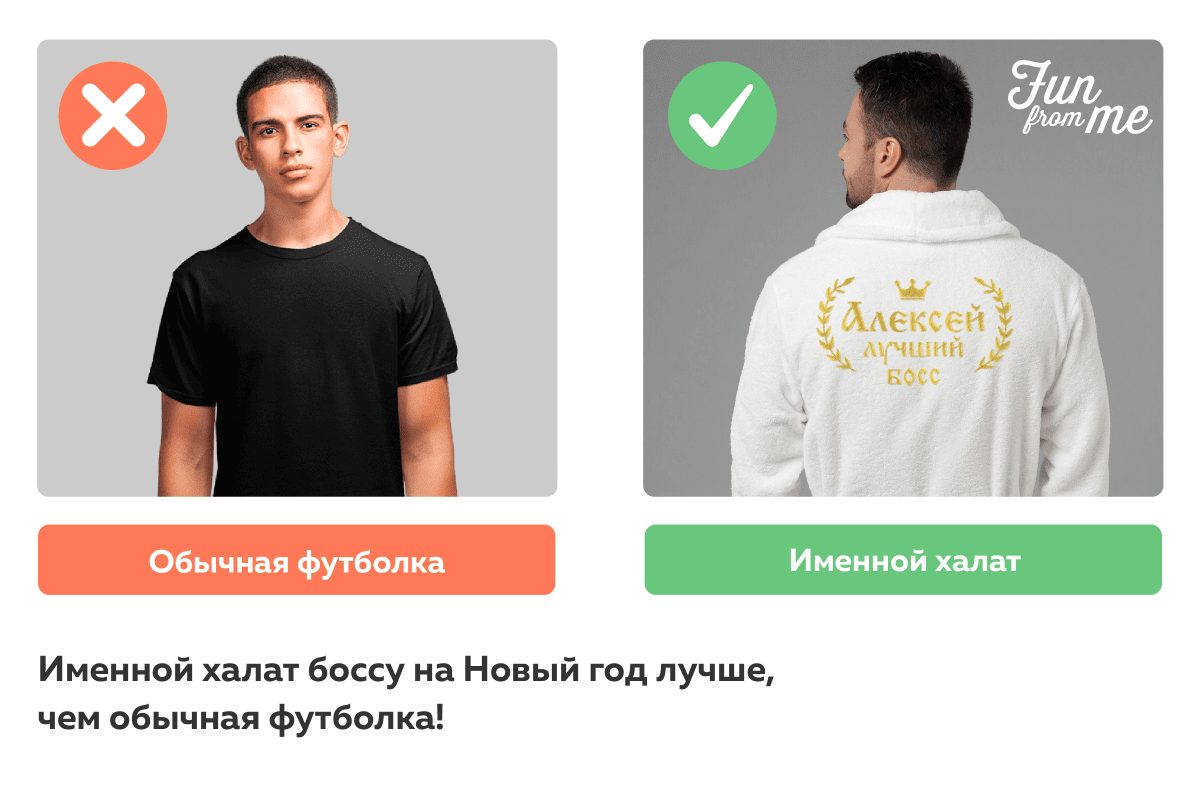The image size is (1200, 806).
Task: Click caption line starting with Именной халат боссу
Action: tap(406, 671)
